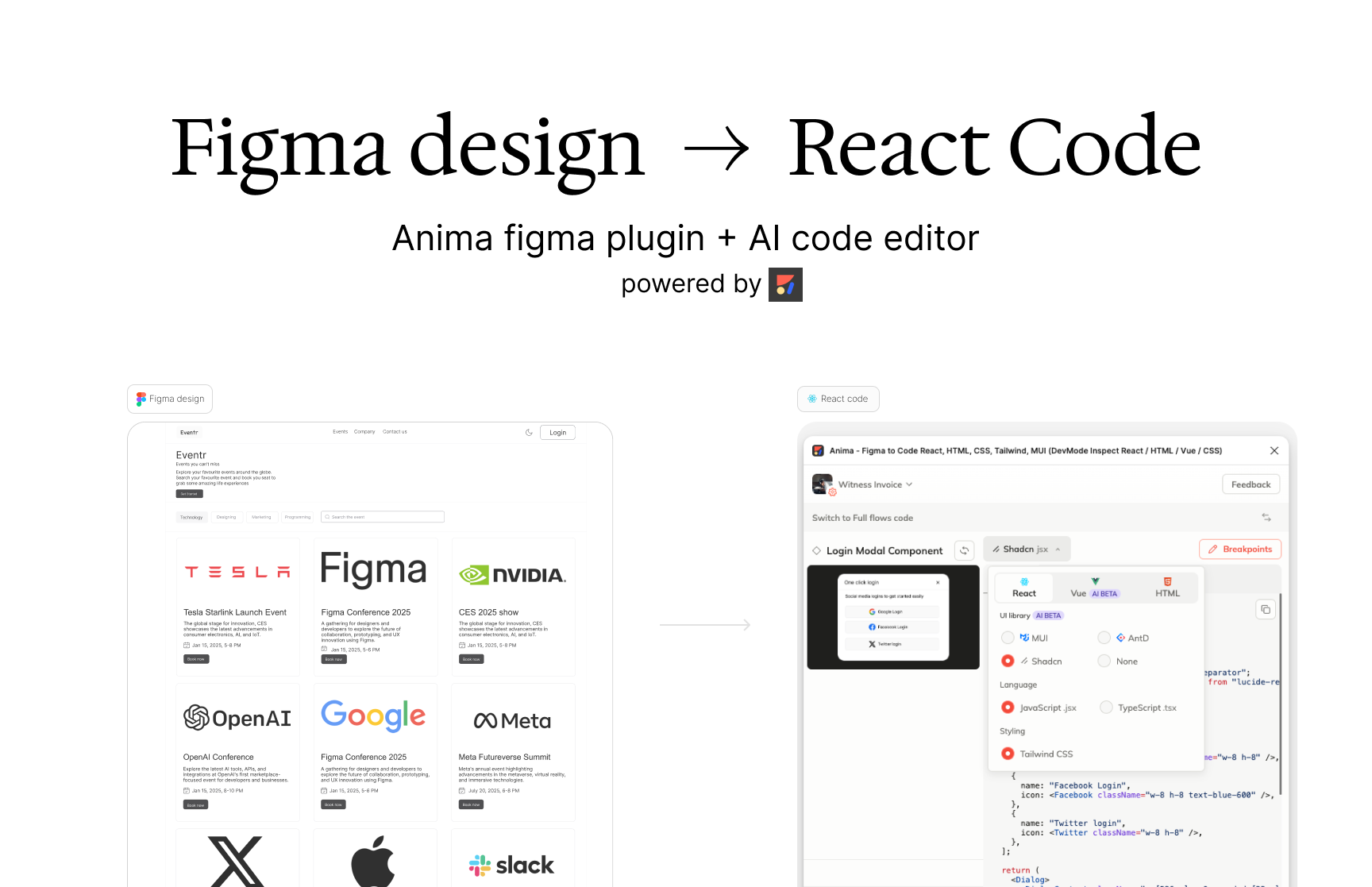Click the Figma design badge label
1372x887 pixels.
170,399
